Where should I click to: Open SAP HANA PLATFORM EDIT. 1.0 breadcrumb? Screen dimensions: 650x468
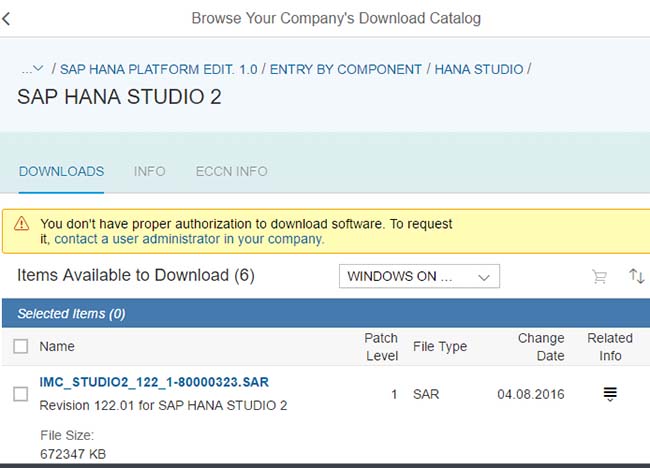click(159, 69)
